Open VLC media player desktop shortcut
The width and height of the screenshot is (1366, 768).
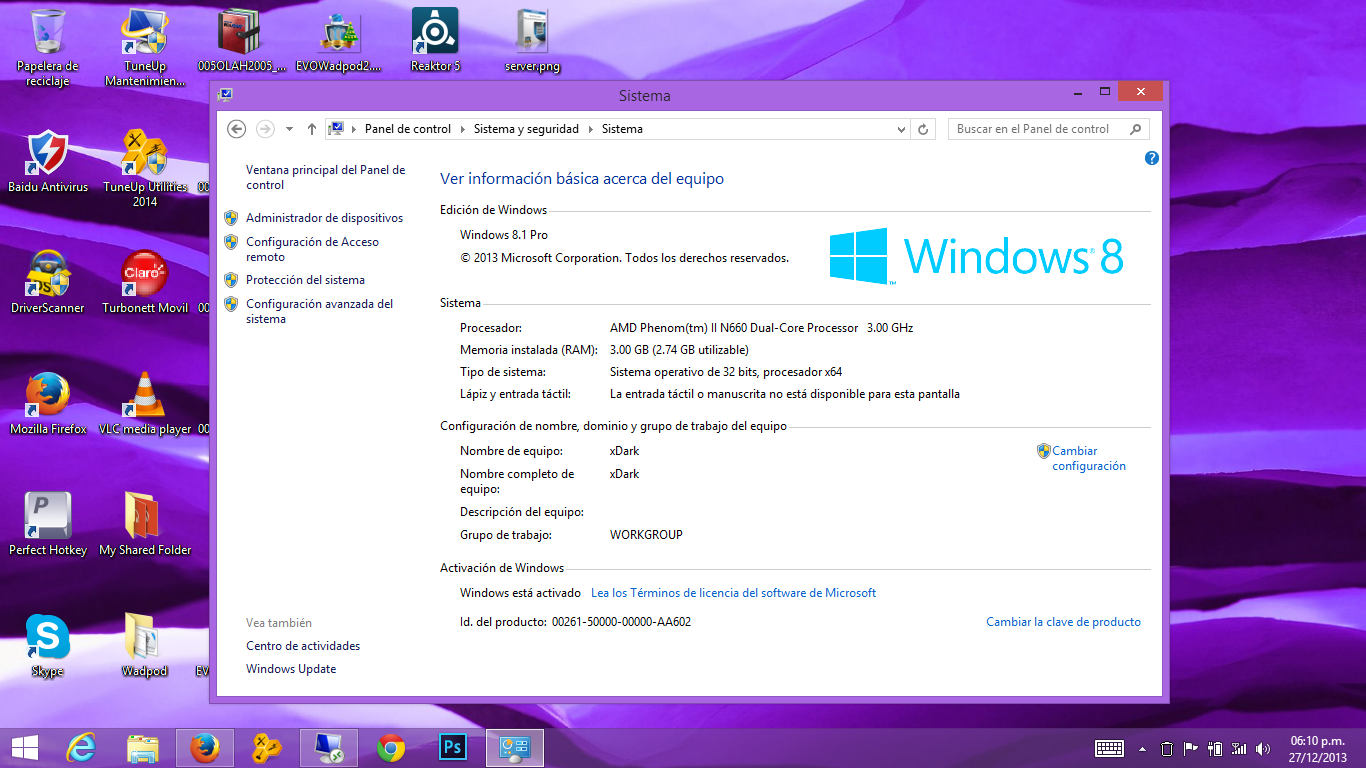145,403
